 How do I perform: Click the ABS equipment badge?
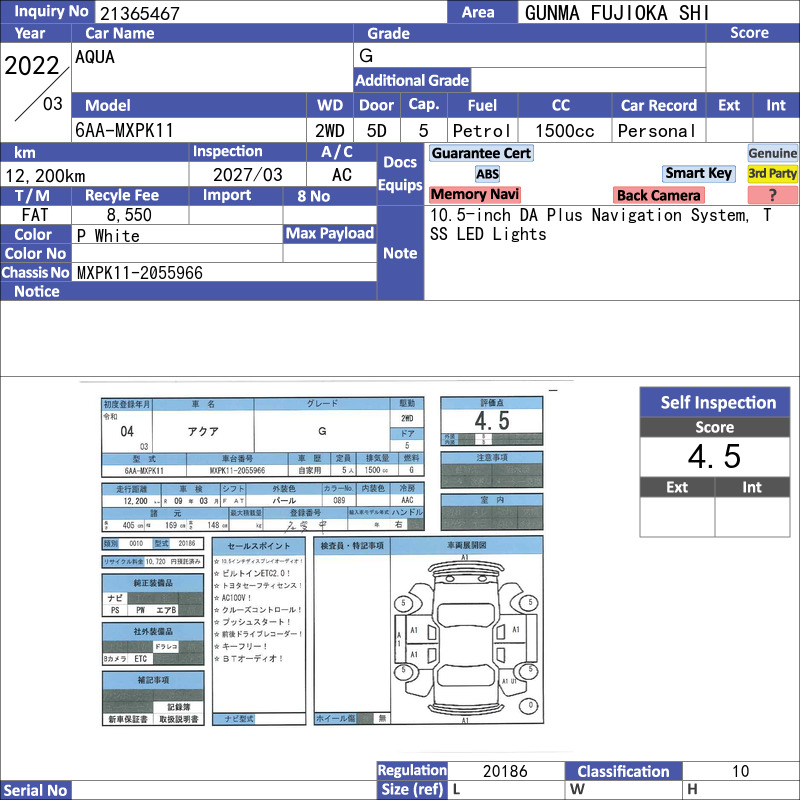pos(487,174)
